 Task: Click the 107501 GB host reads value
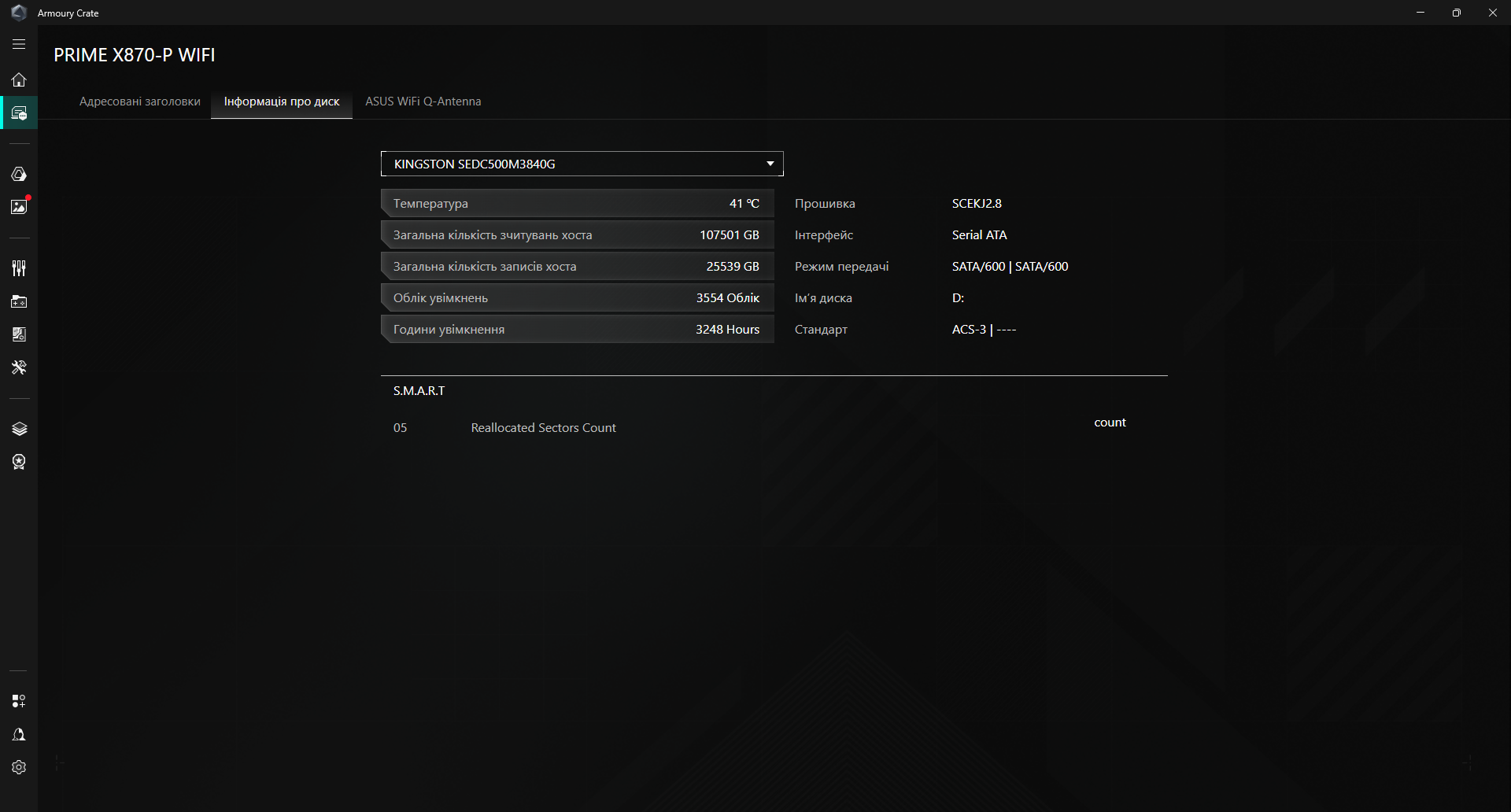pos(730,234)
